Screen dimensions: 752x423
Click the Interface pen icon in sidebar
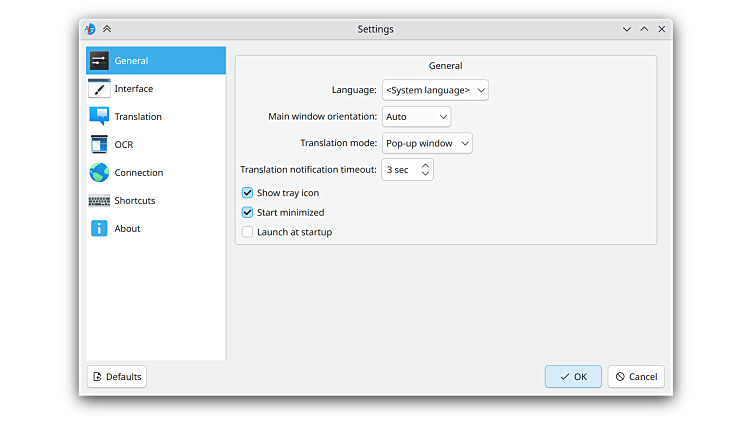(x=99, y=89)
